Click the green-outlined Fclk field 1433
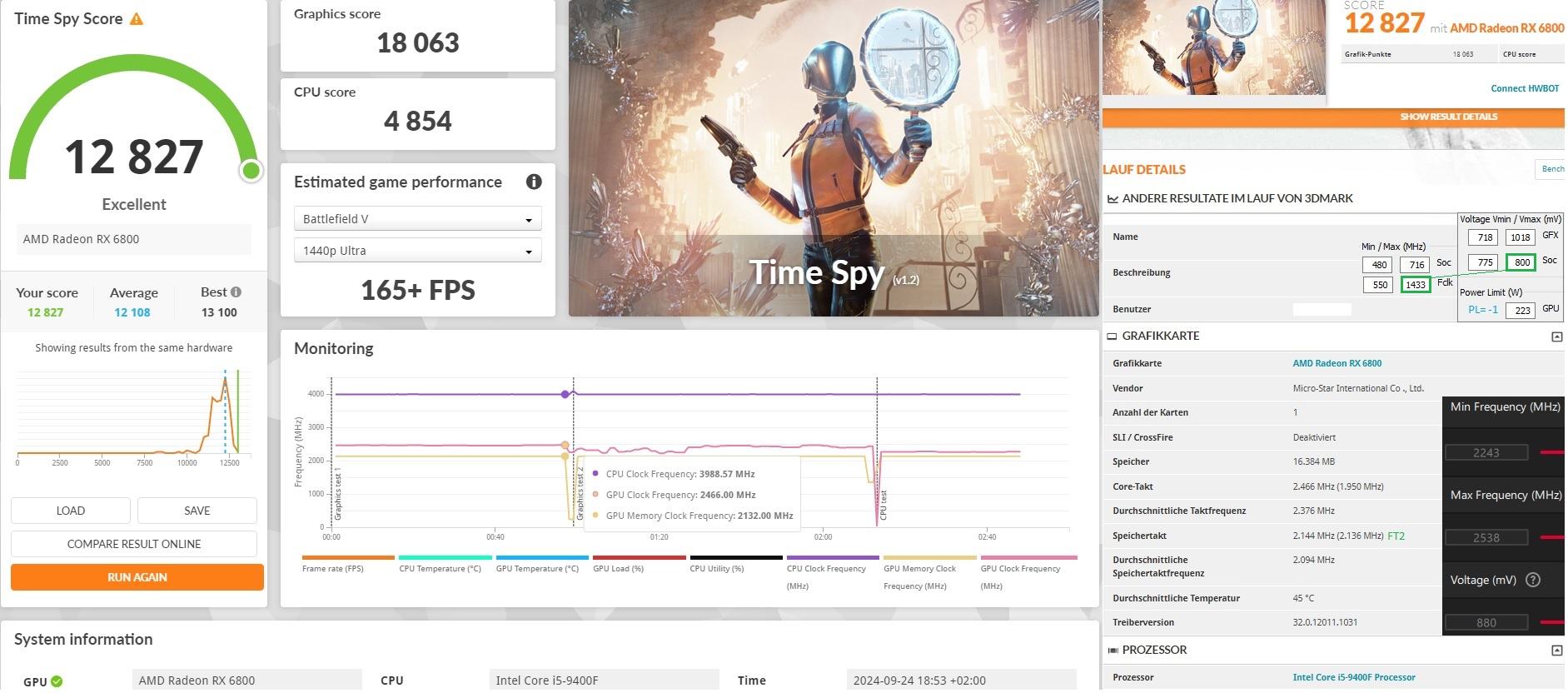The width and height of the screenshot is (1568, 693). pyautogui.click(x=1416, y=285)
